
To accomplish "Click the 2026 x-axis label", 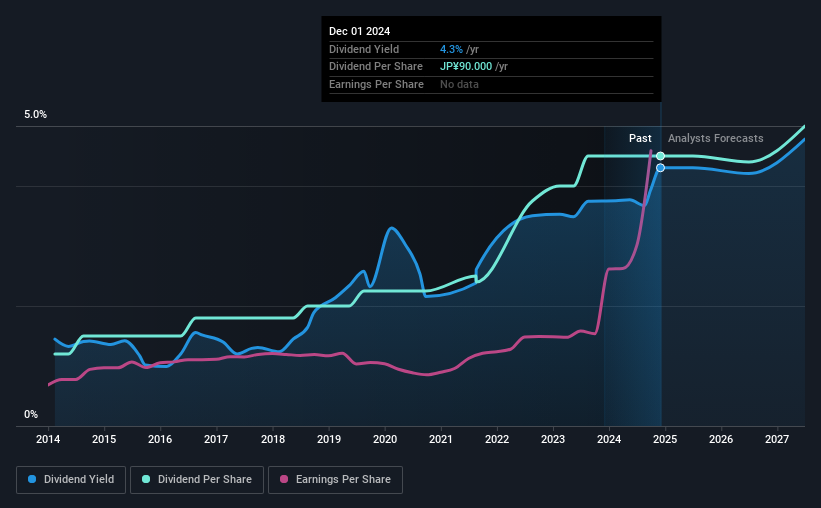I will [x=721, y=439].
